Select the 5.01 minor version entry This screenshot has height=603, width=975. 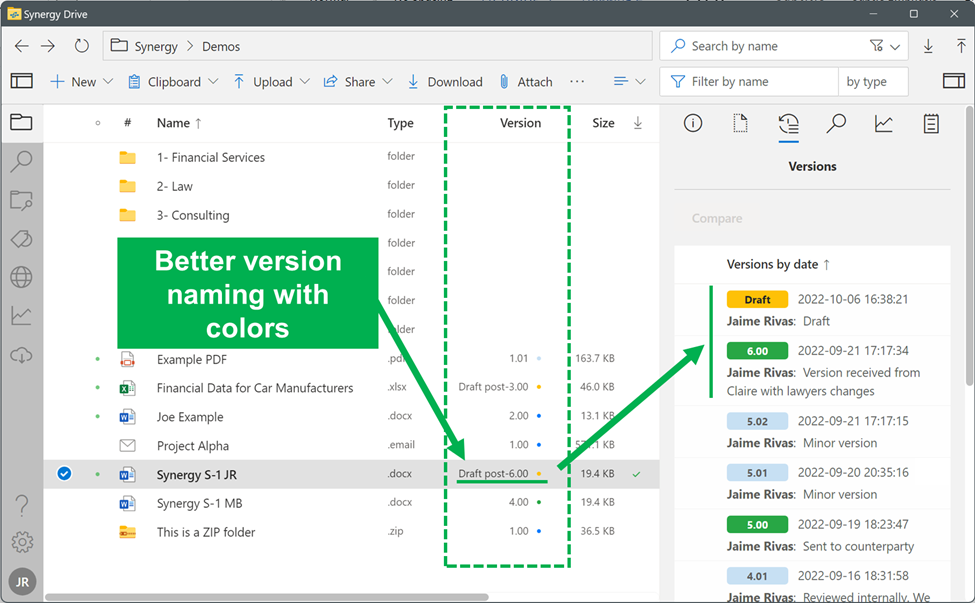[812, 483]
